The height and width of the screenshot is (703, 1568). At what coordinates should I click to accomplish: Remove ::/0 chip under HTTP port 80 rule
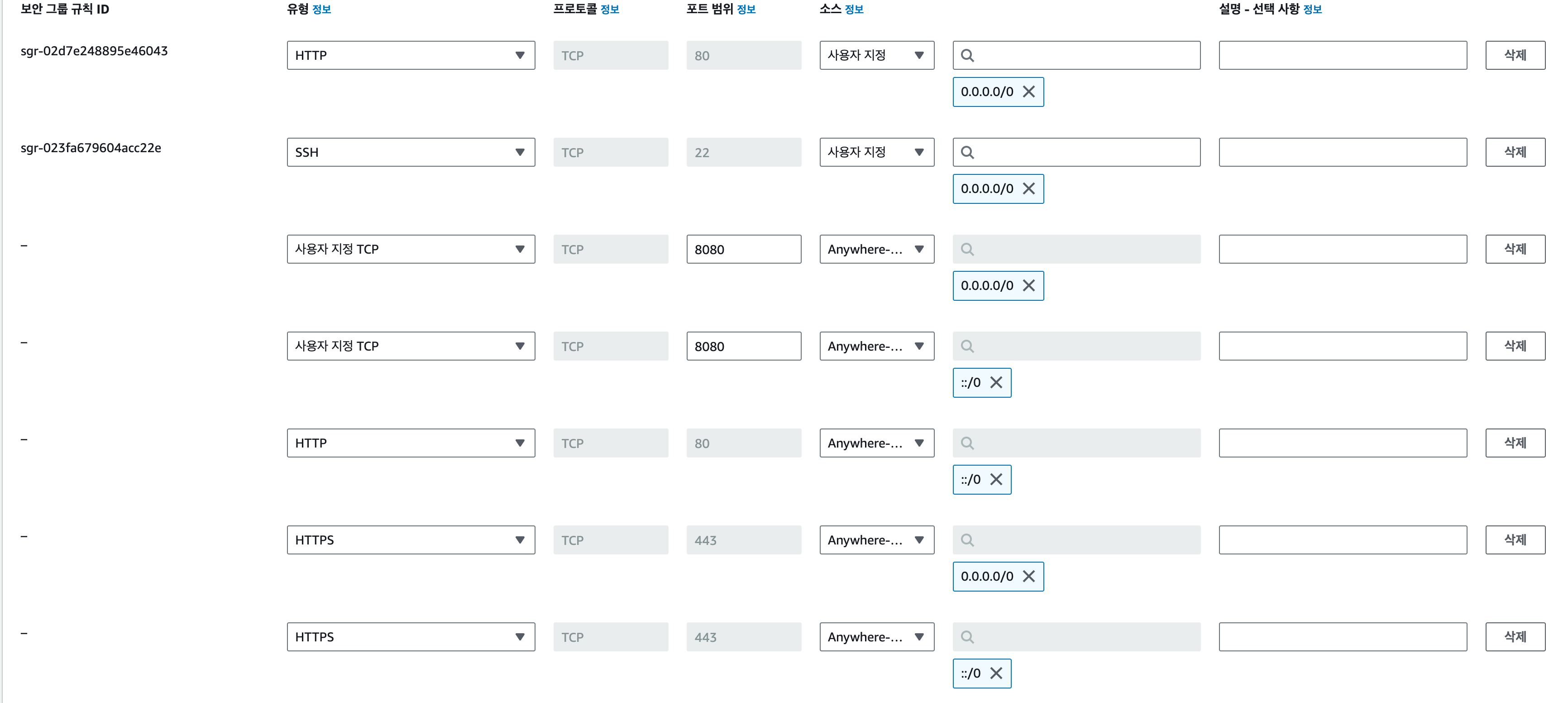[x=996, y=479]
